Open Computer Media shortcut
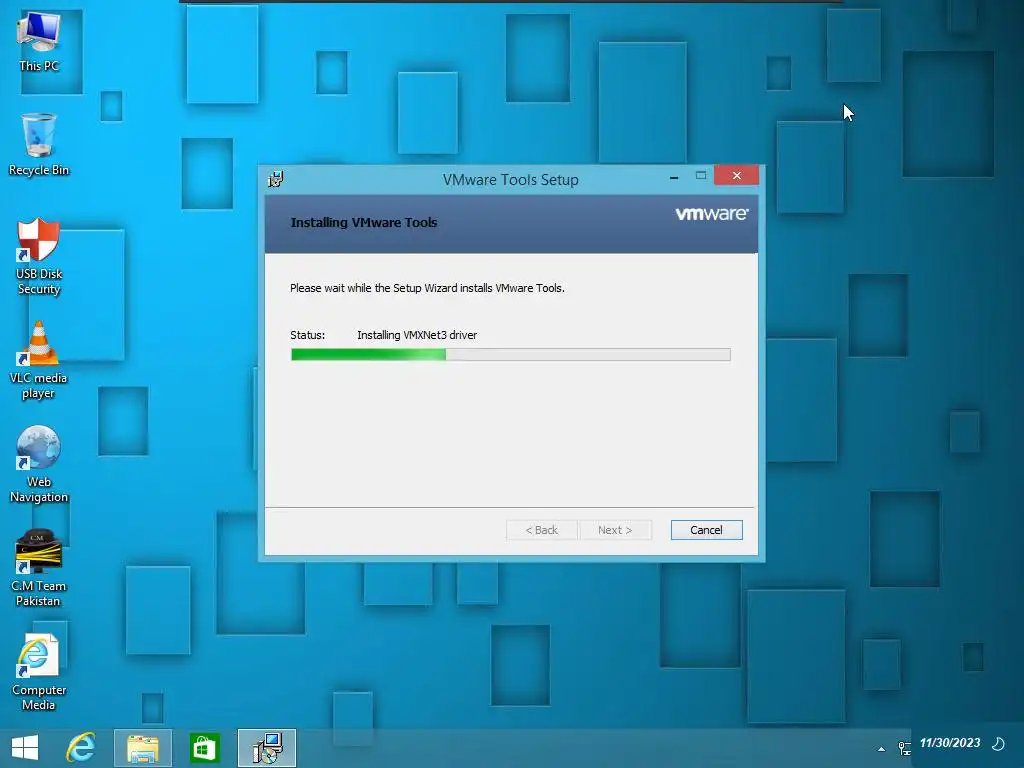 point(39,672)
